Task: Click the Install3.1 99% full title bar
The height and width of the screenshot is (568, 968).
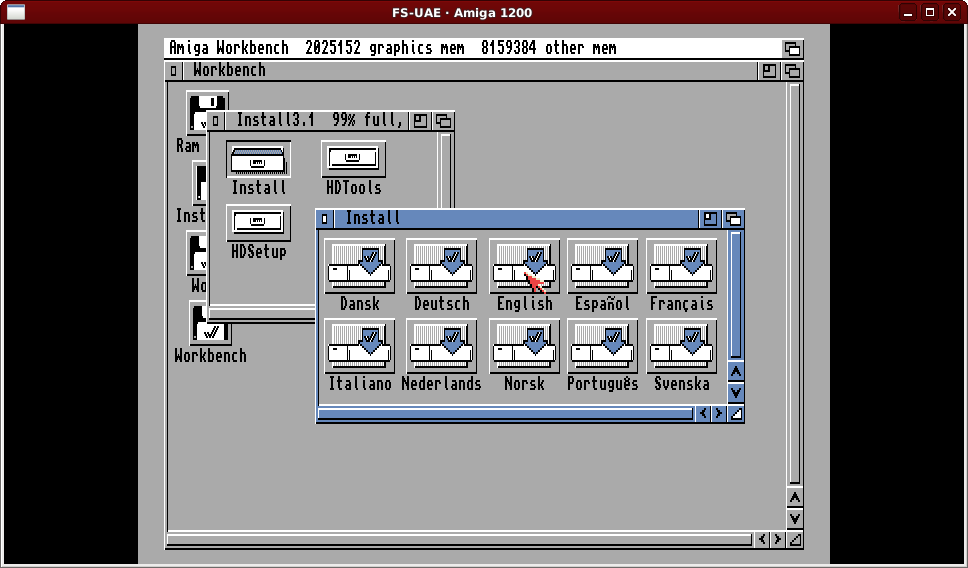Action: click(x=317, y=121)
